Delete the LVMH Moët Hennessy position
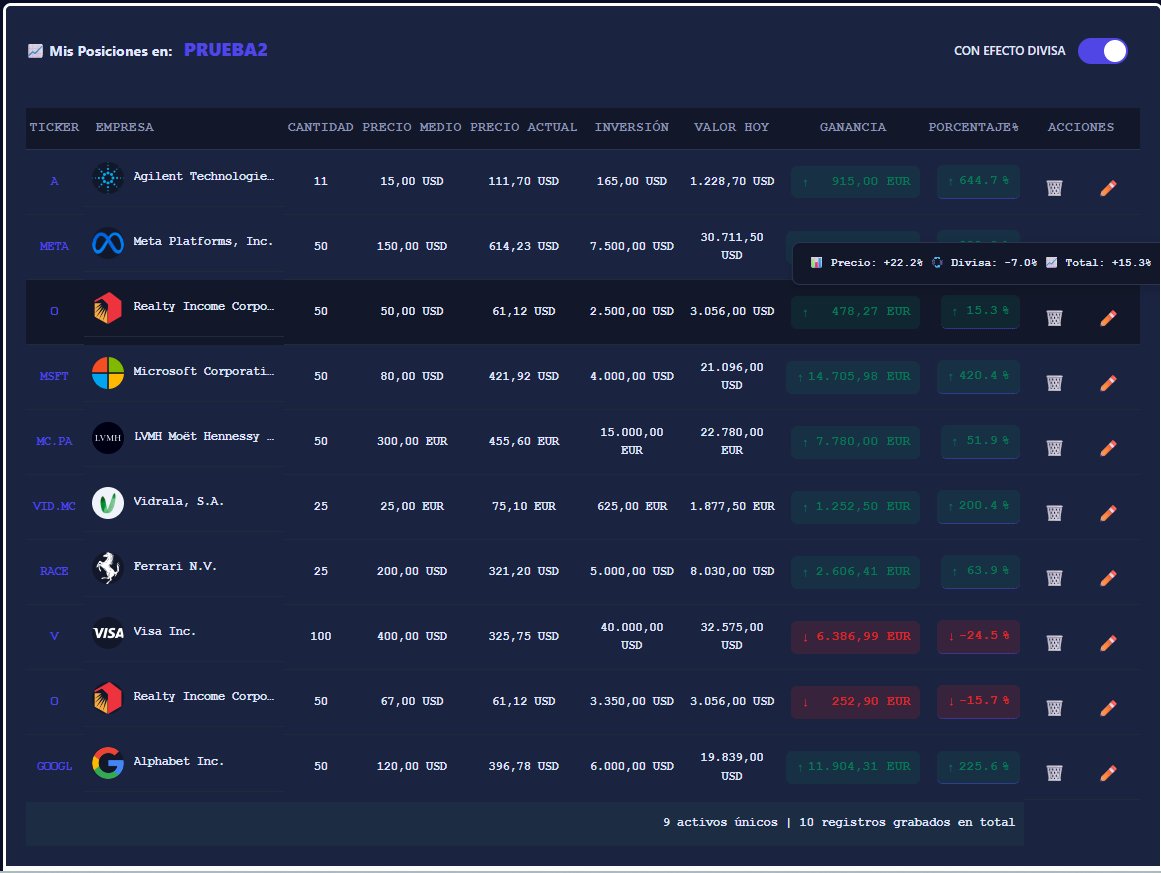 (x=1054, y=448)
